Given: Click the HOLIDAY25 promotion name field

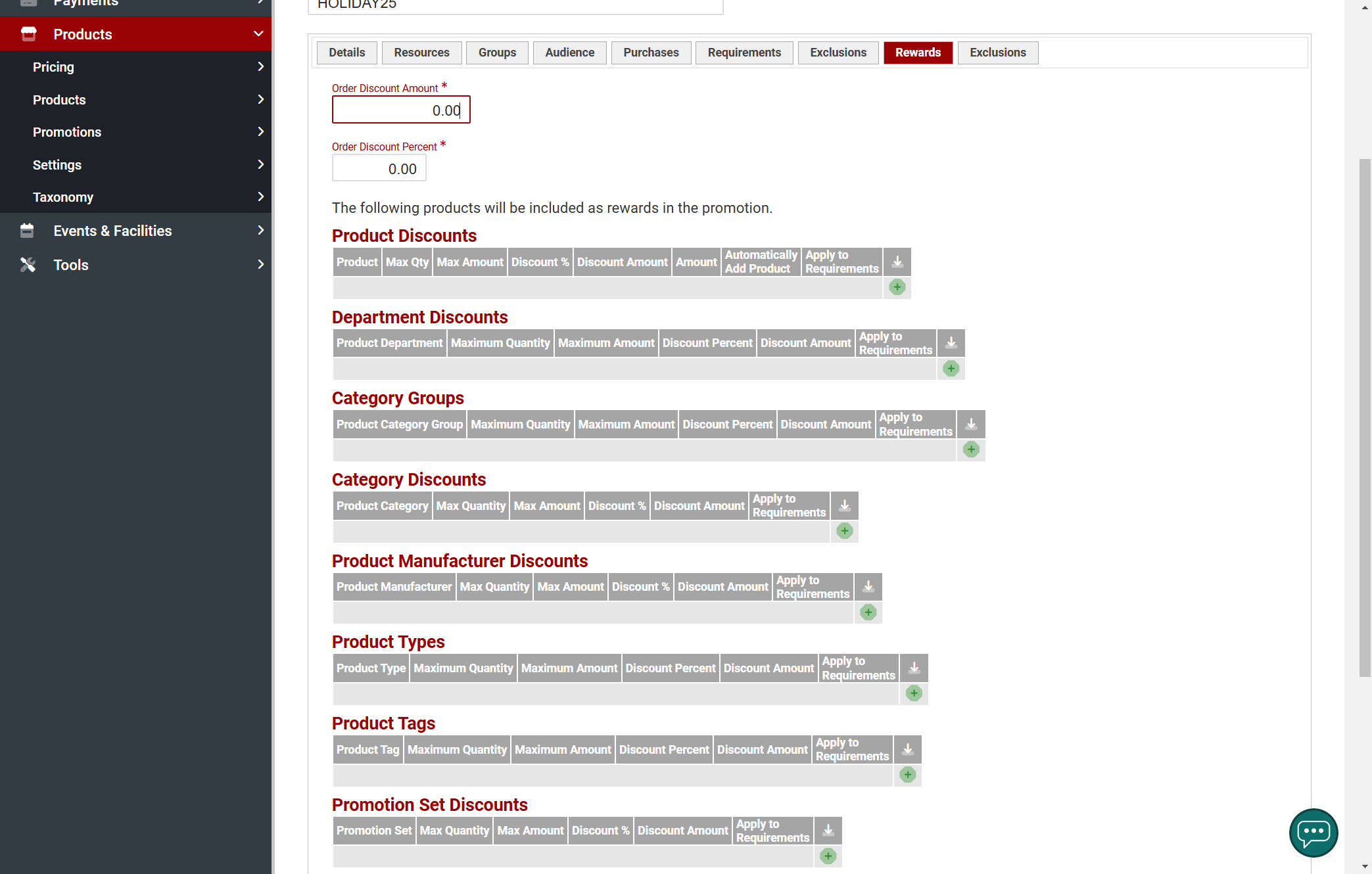Looking at the screenshot, I should pyautogui.click(x=515, y=5).
